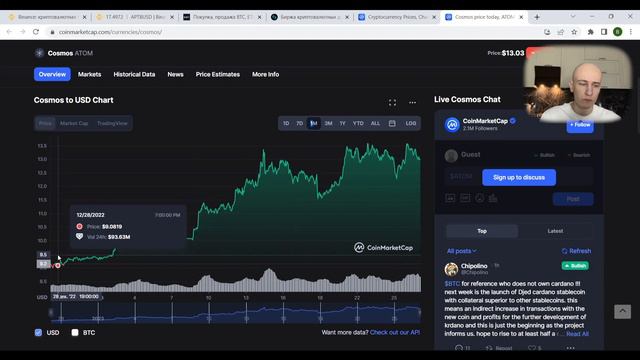
Task: Open the chart date range calendar
Action: pos(392,123)
